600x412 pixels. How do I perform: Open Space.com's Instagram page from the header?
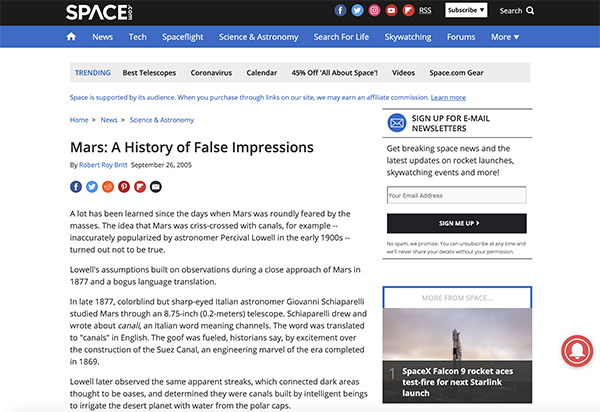tap(374, 11)
